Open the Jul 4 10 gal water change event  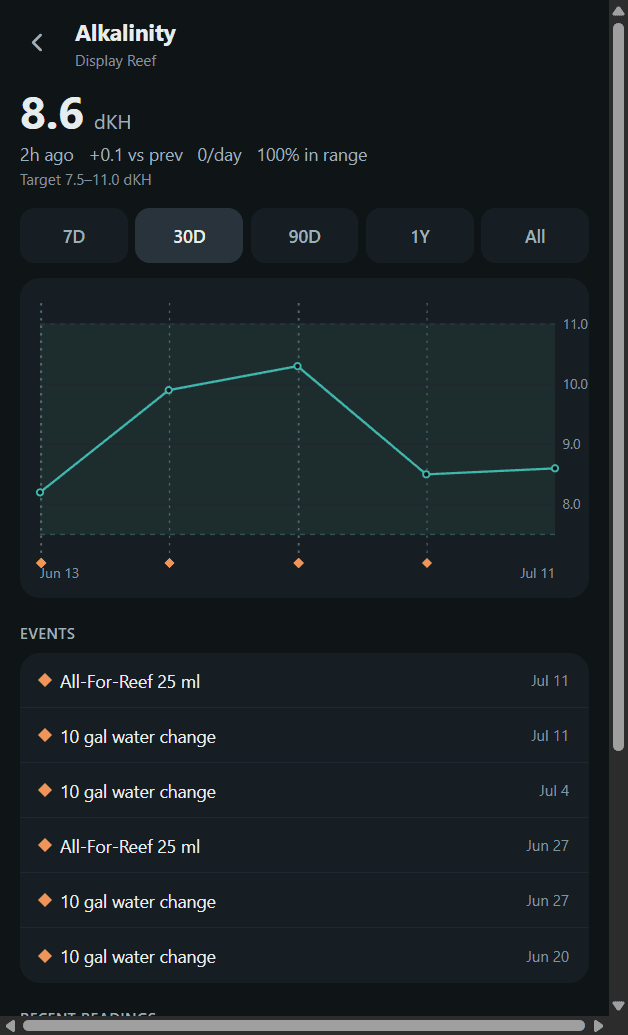304,791
